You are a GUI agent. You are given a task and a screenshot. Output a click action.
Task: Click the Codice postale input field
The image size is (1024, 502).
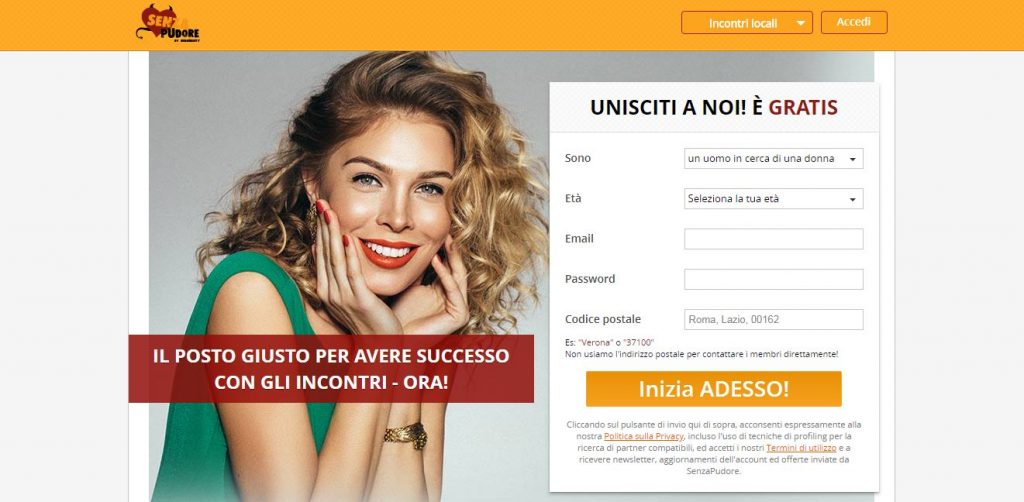[773, 320]
